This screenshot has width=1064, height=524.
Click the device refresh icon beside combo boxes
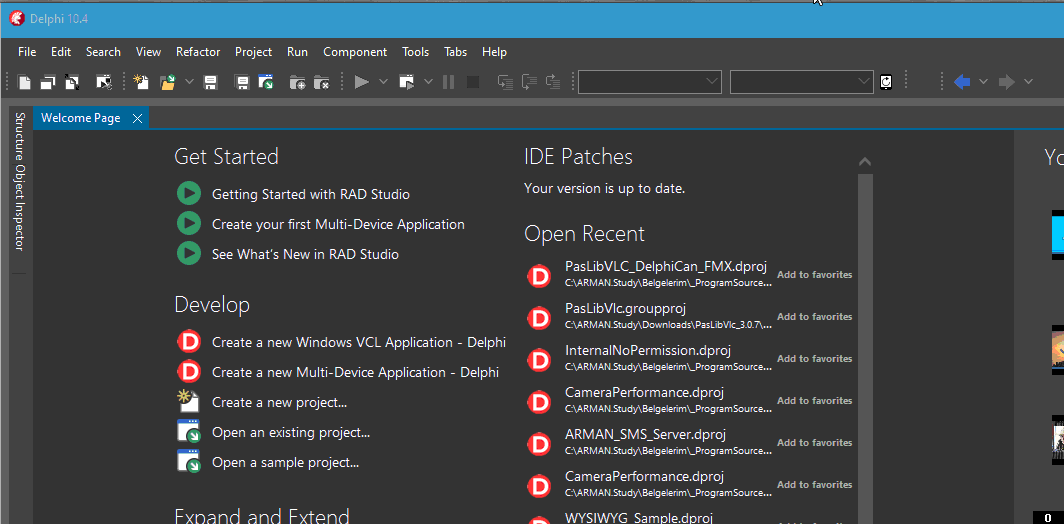[886, 82]
